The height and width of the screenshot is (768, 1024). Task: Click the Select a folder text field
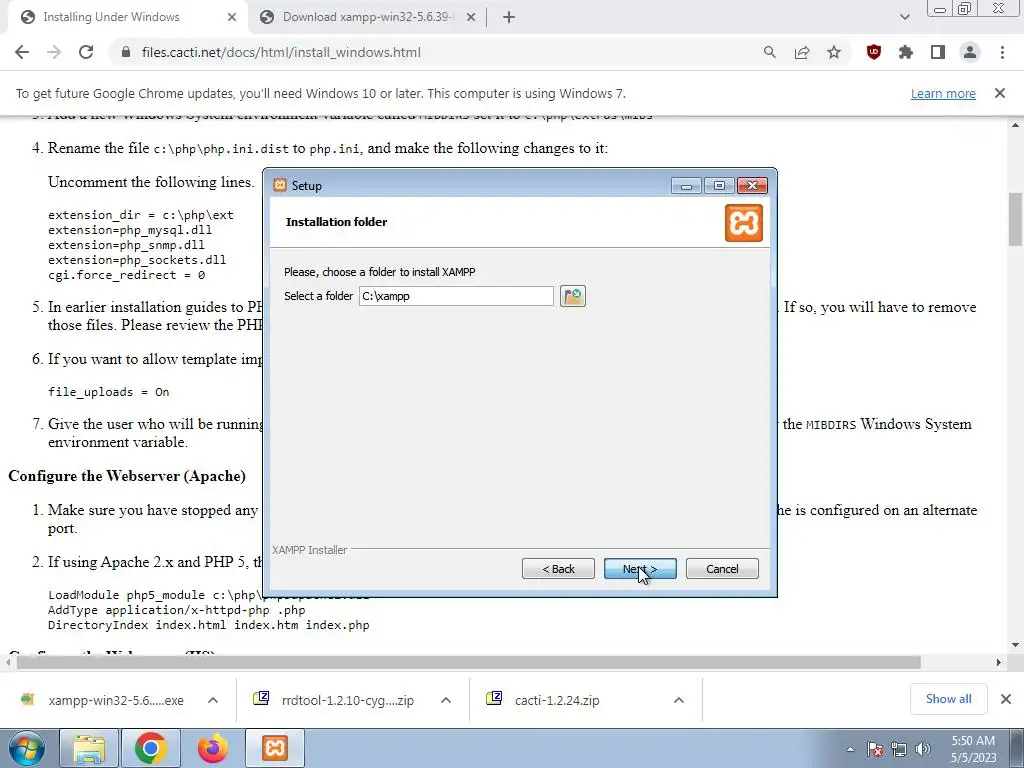tap(456, 296)
